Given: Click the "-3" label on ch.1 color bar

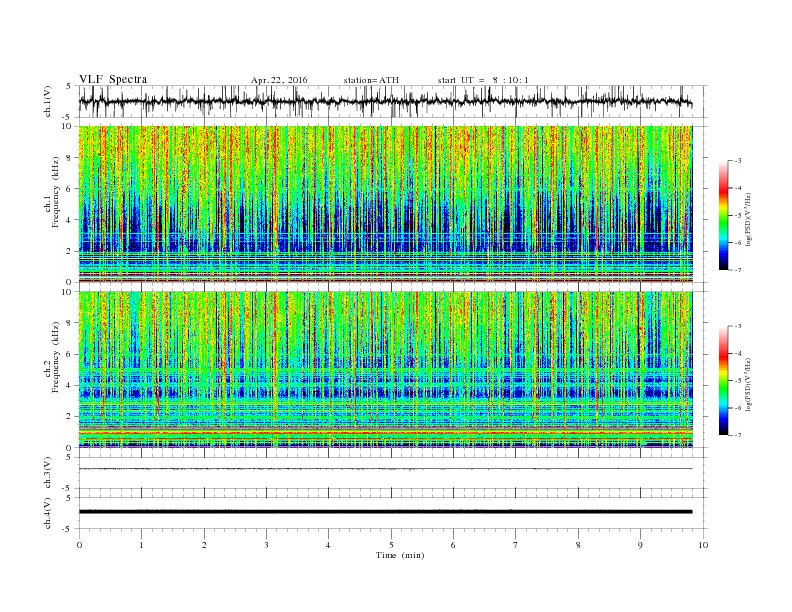Looking at the screenshot, I should (737, 161).
